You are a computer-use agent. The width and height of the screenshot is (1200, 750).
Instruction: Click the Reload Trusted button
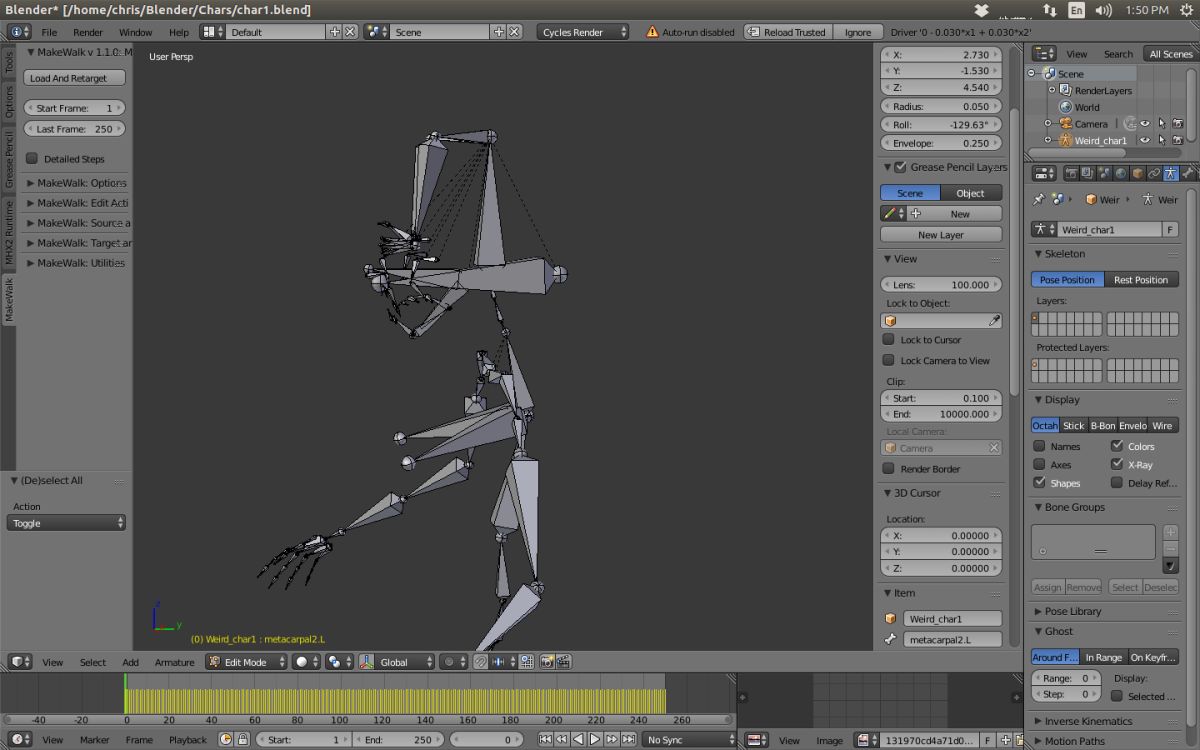tap(787, 32)
